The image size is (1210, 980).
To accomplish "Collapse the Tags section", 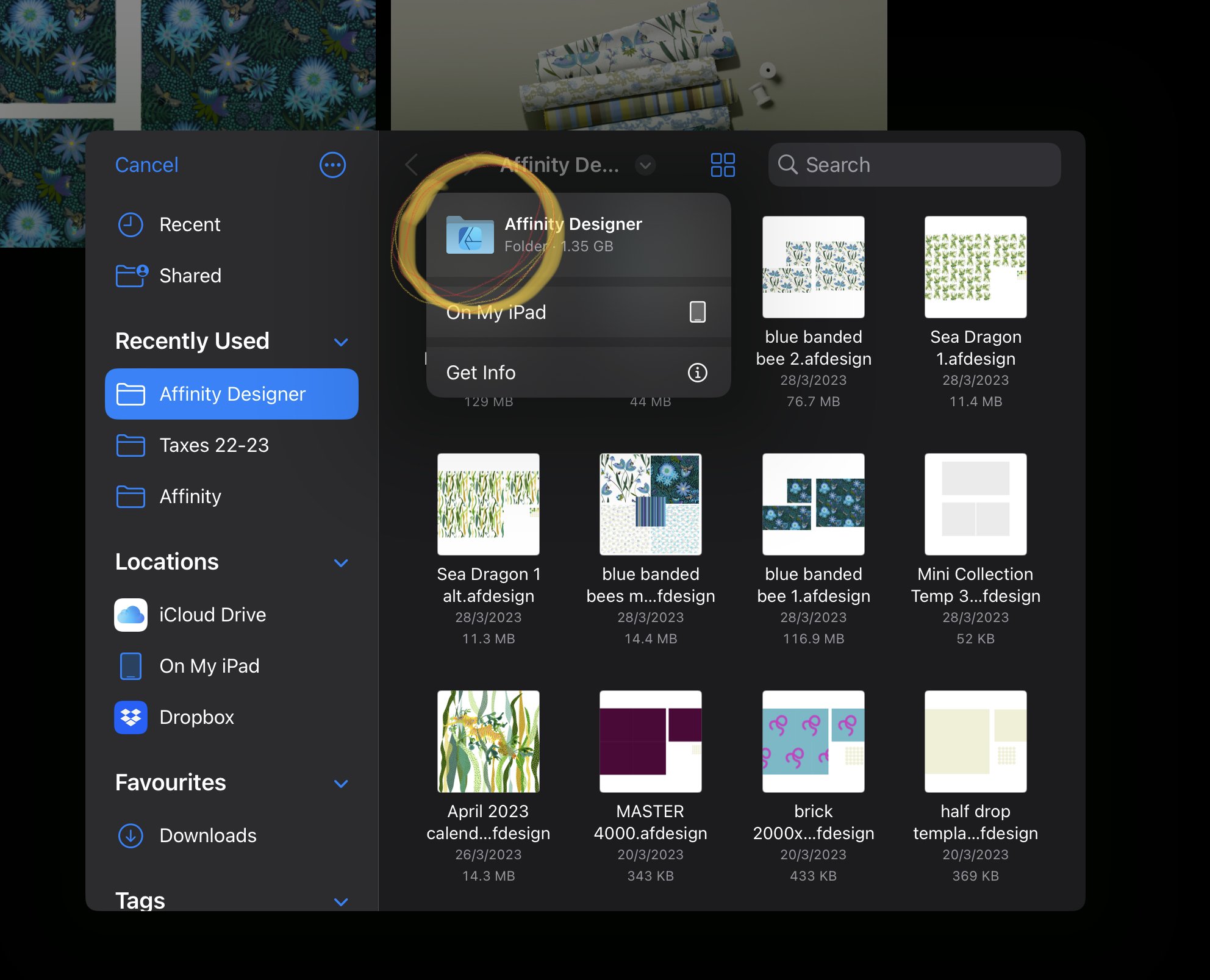I will pyautogui.click(x=341, y=901).
